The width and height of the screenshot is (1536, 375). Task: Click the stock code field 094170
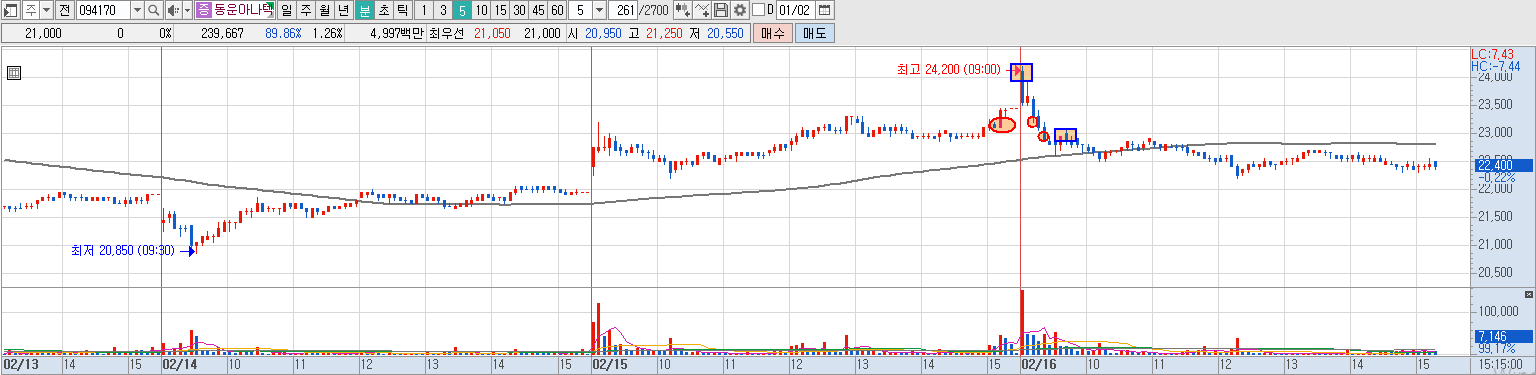click(103, 10)
